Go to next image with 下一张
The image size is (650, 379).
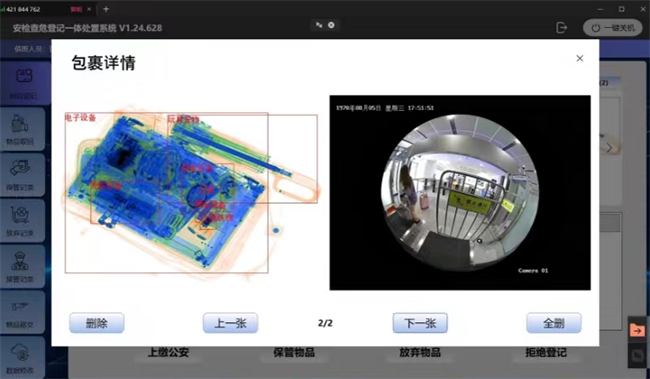[420, 323]
